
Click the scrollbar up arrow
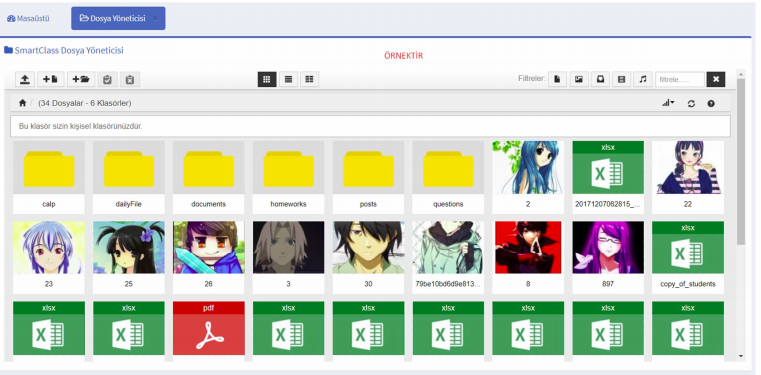[741, 74]
